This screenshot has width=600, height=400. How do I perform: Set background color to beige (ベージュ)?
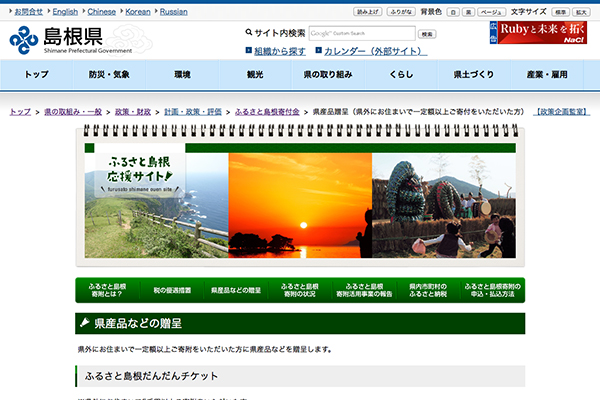[491, 12]
